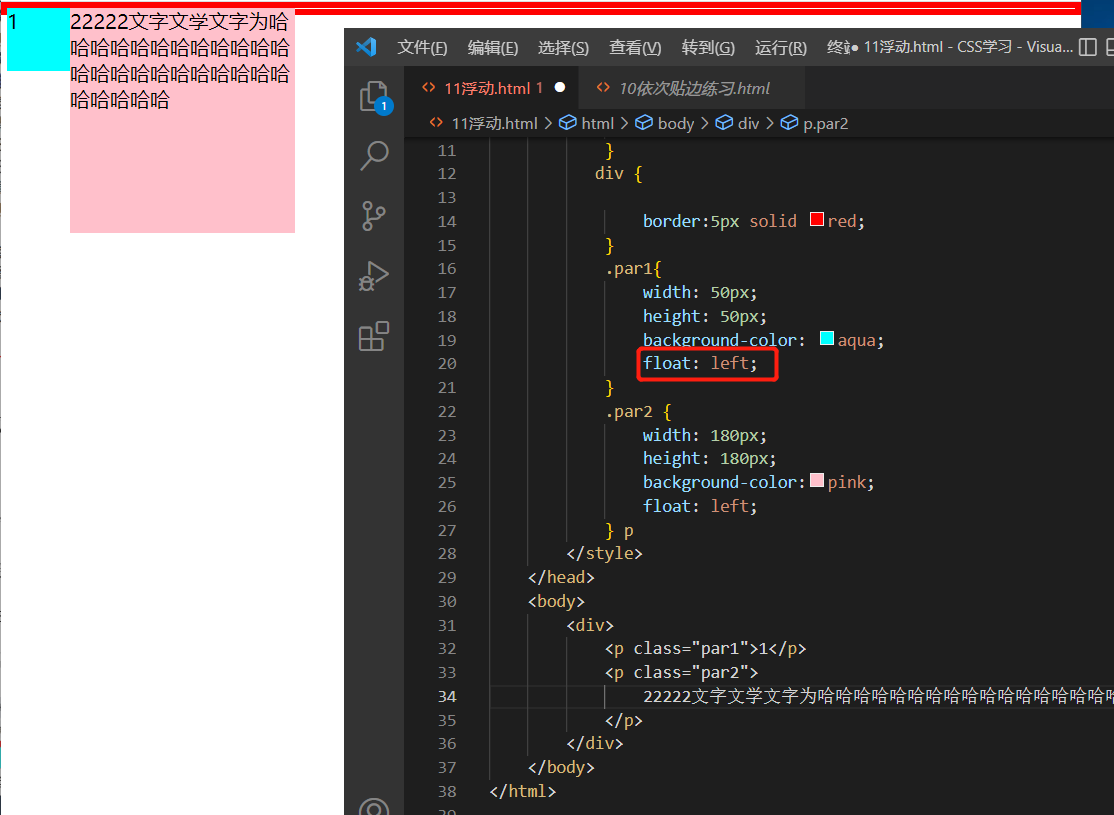
Task: Open the 文件(F) menu
Action: pos(422,48)
